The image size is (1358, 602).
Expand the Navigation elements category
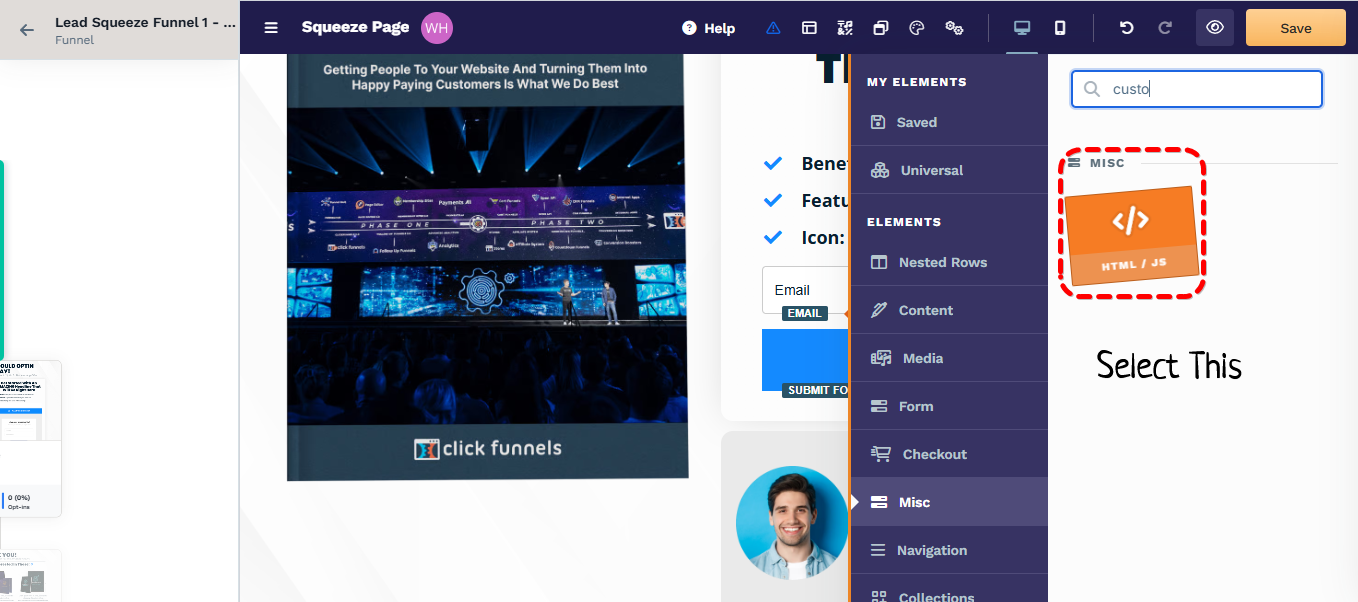(x=931, y=550)
